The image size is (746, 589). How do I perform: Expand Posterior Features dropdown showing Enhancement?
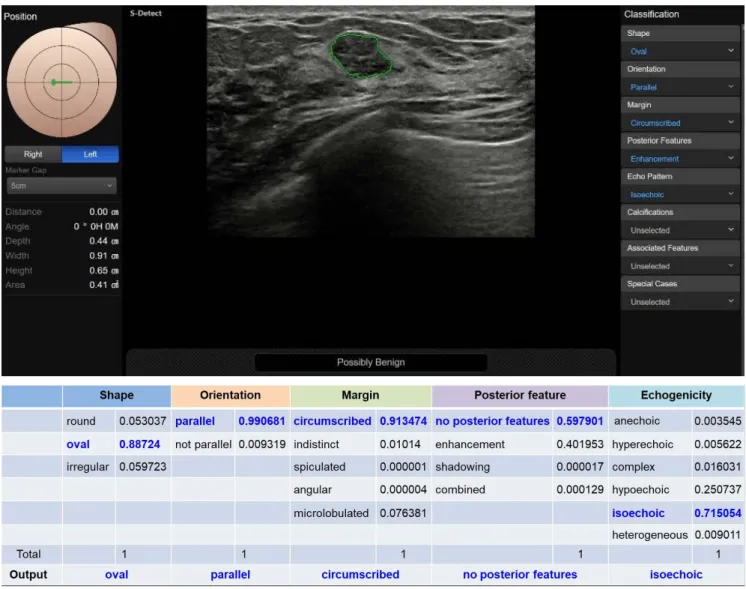point(680,158)
